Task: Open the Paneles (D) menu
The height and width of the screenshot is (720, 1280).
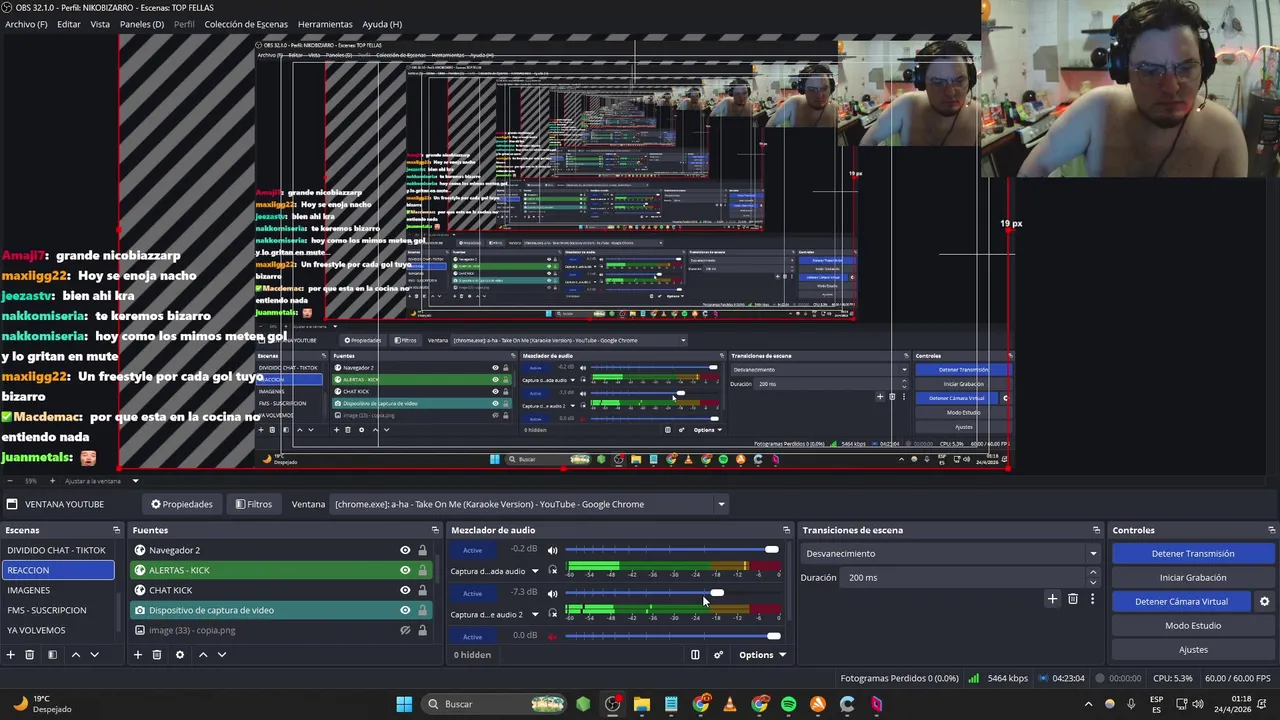Action: point(142,24)
